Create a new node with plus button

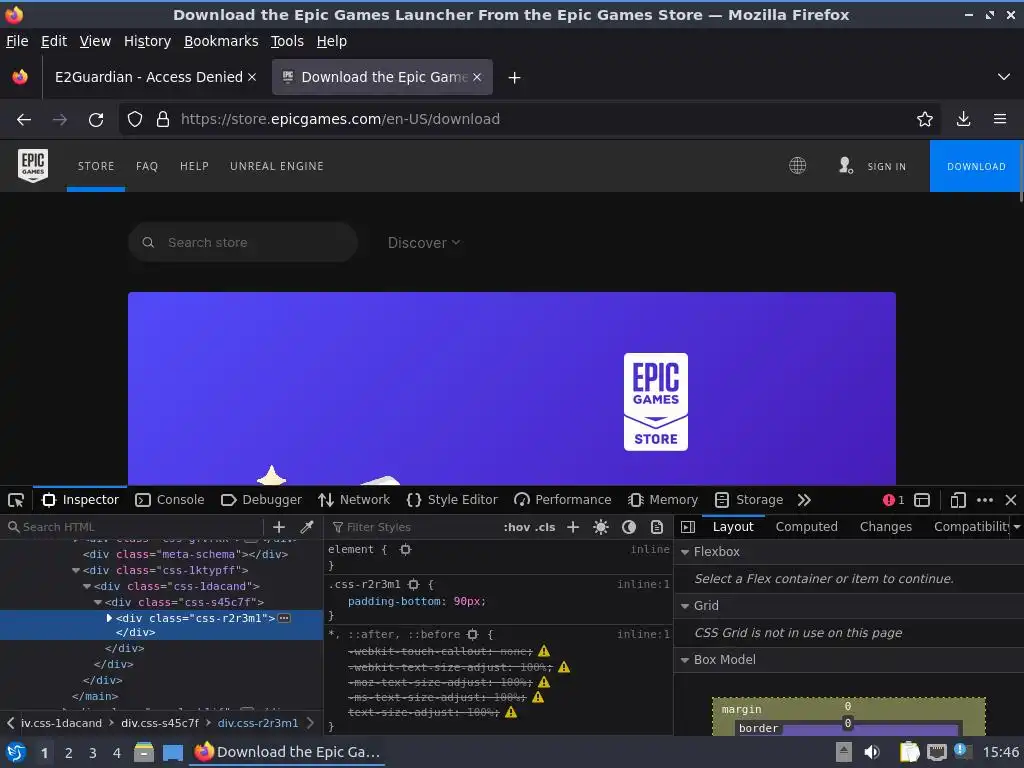[x=279, y=527]
